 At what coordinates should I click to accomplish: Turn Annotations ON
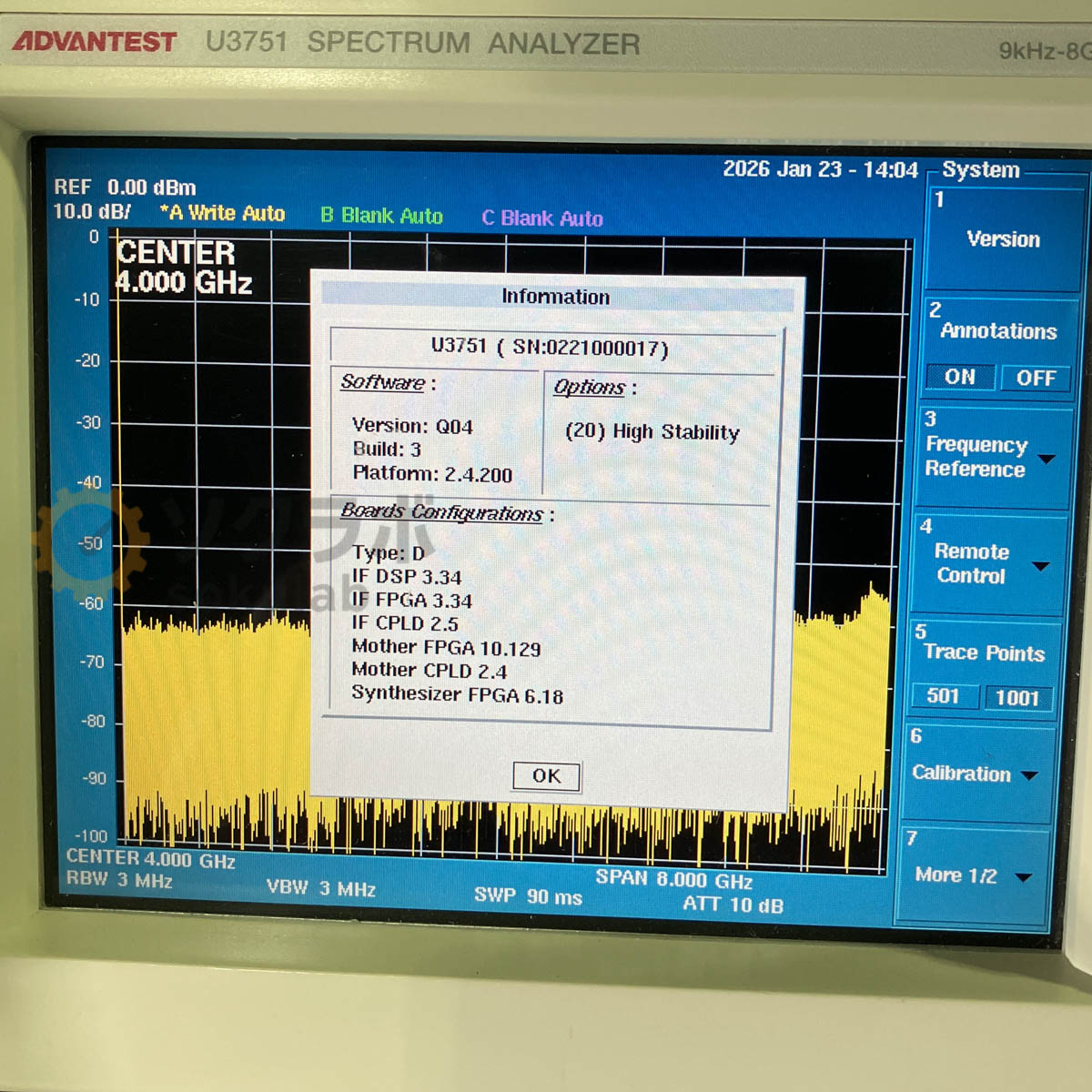tap(959, 377)
